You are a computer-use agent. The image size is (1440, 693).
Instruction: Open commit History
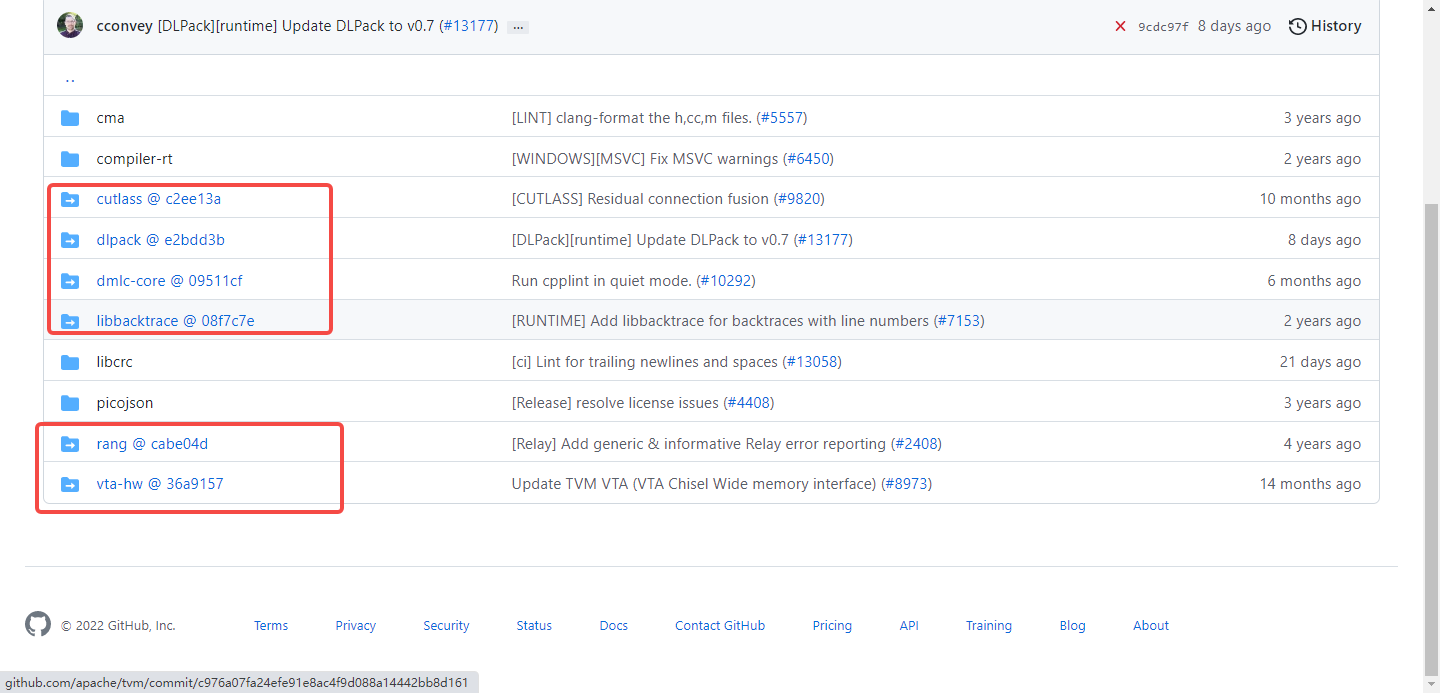coord(1325,26)
